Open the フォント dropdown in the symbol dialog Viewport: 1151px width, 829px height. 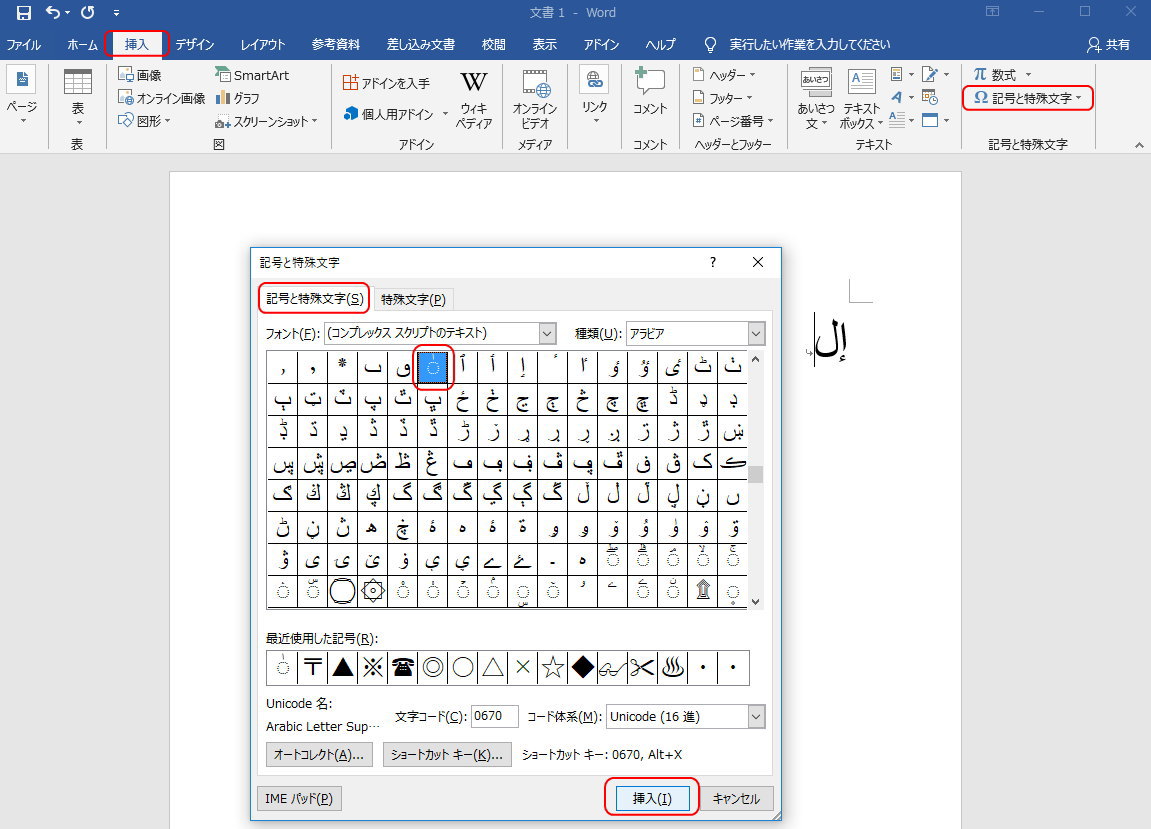click(x=546, y=332)
